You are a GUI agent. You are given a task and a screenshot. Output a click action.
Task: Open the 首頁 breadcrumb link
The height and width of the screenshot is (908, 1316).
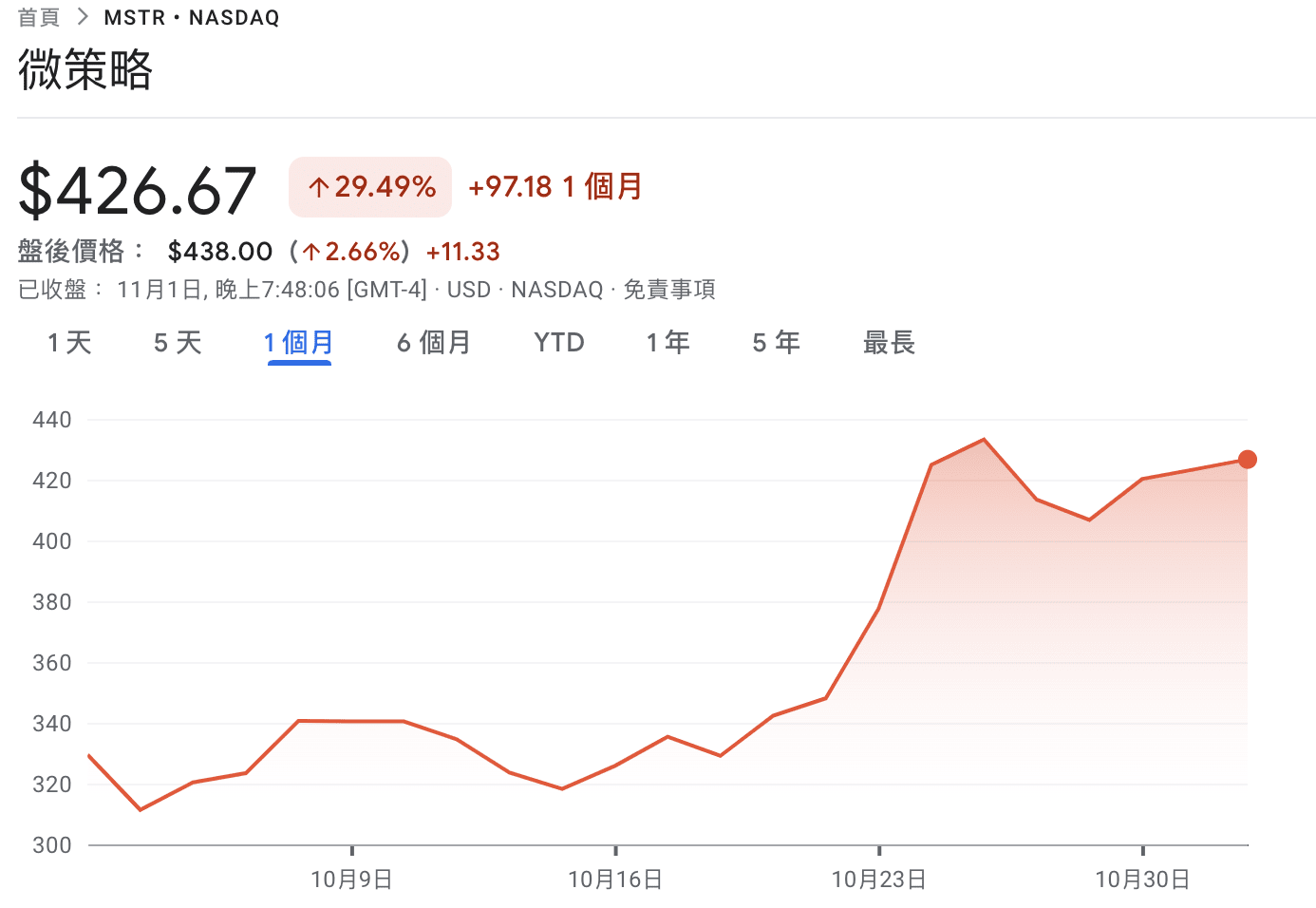coord(39,17)
